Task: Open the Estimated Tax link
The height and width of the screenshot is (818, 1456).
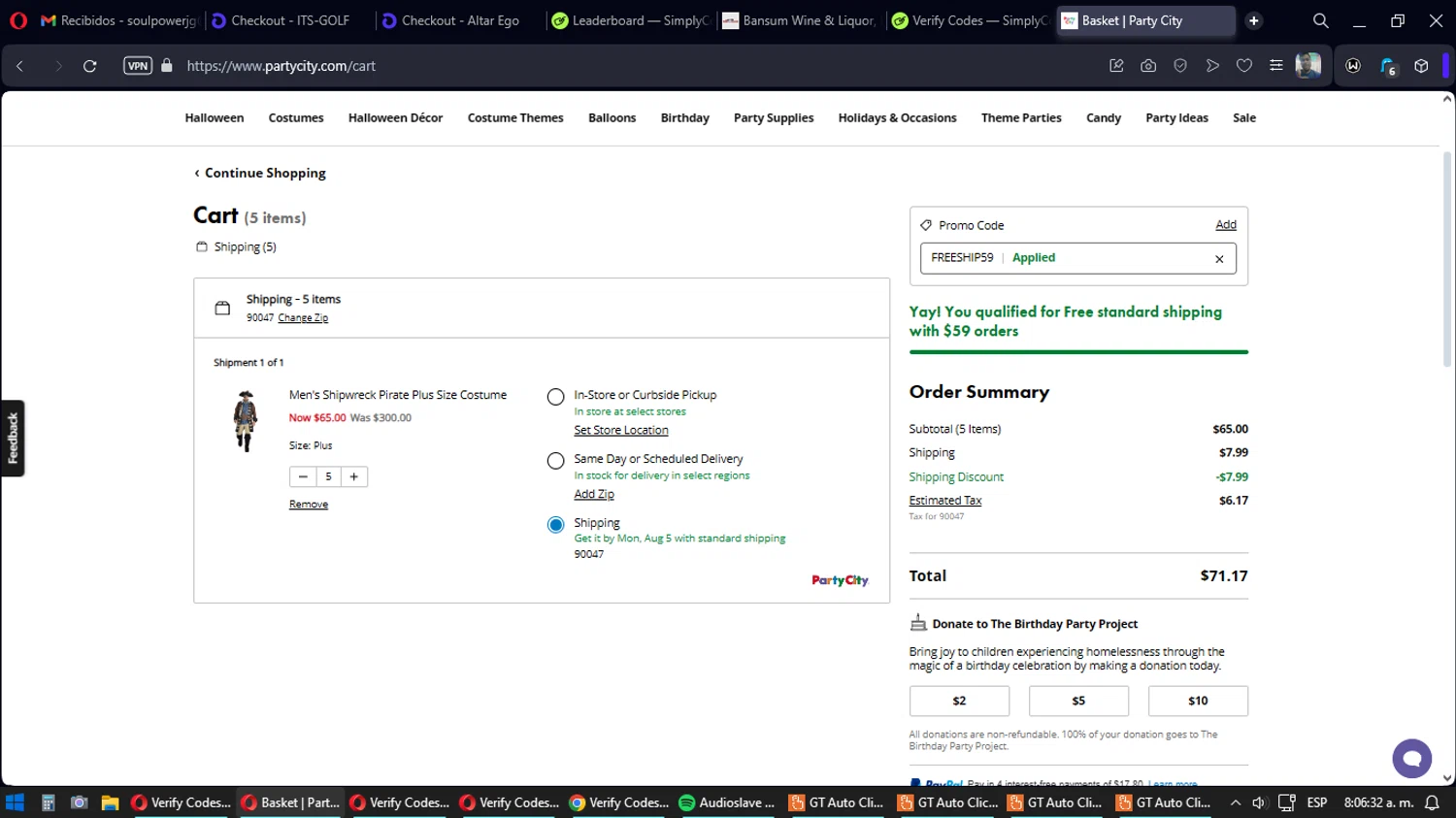Action: coord(945,501)
